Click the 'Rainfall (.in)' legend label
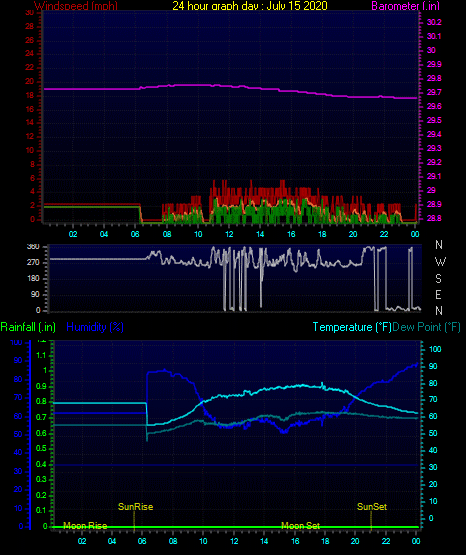Screen dimensions: 466x555 click(28, 327)
